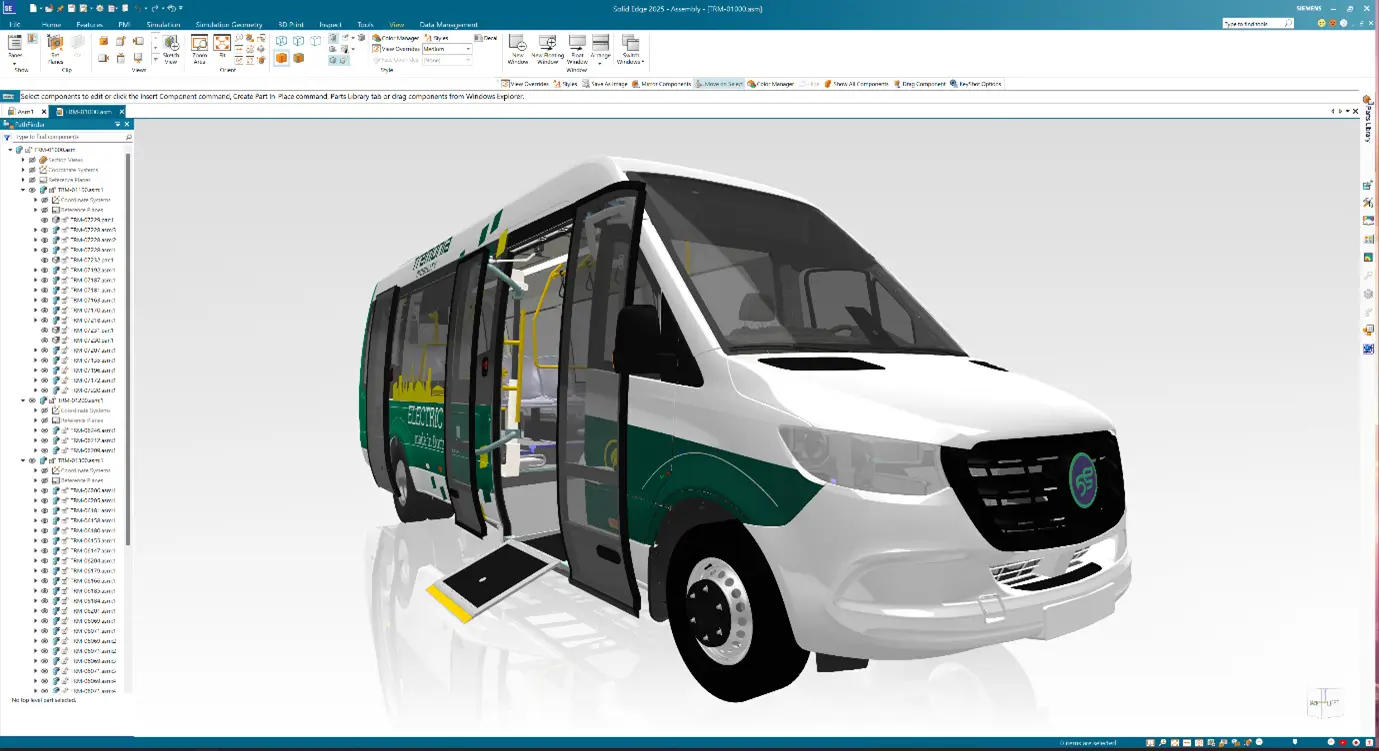Viewport: 1379px width, 751px height.
Task: Expand the TRM-01200.asm:1 tree node
Action: pyautogui.click(x=23, y=401)
